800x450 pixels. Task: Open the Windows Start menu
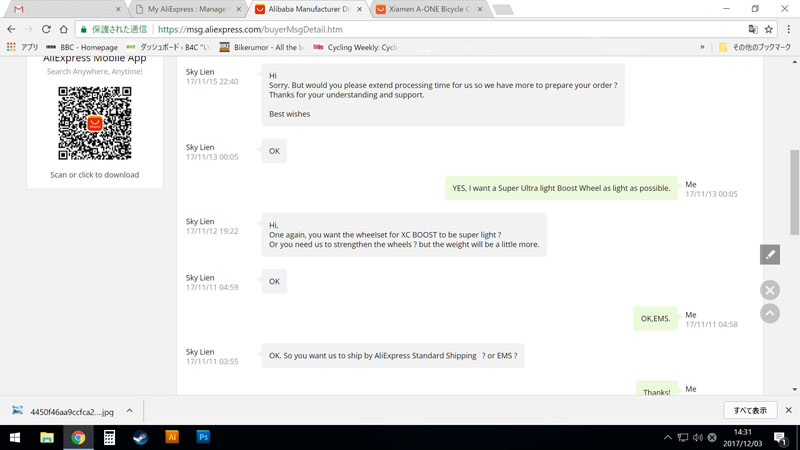point(15,437)
